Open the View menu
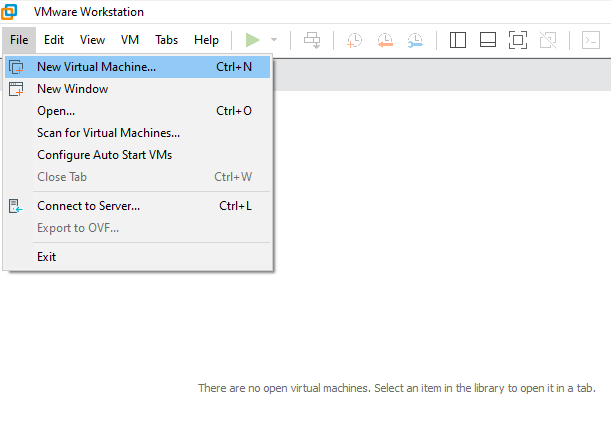The image size is (611, 437). click(92, 40)
